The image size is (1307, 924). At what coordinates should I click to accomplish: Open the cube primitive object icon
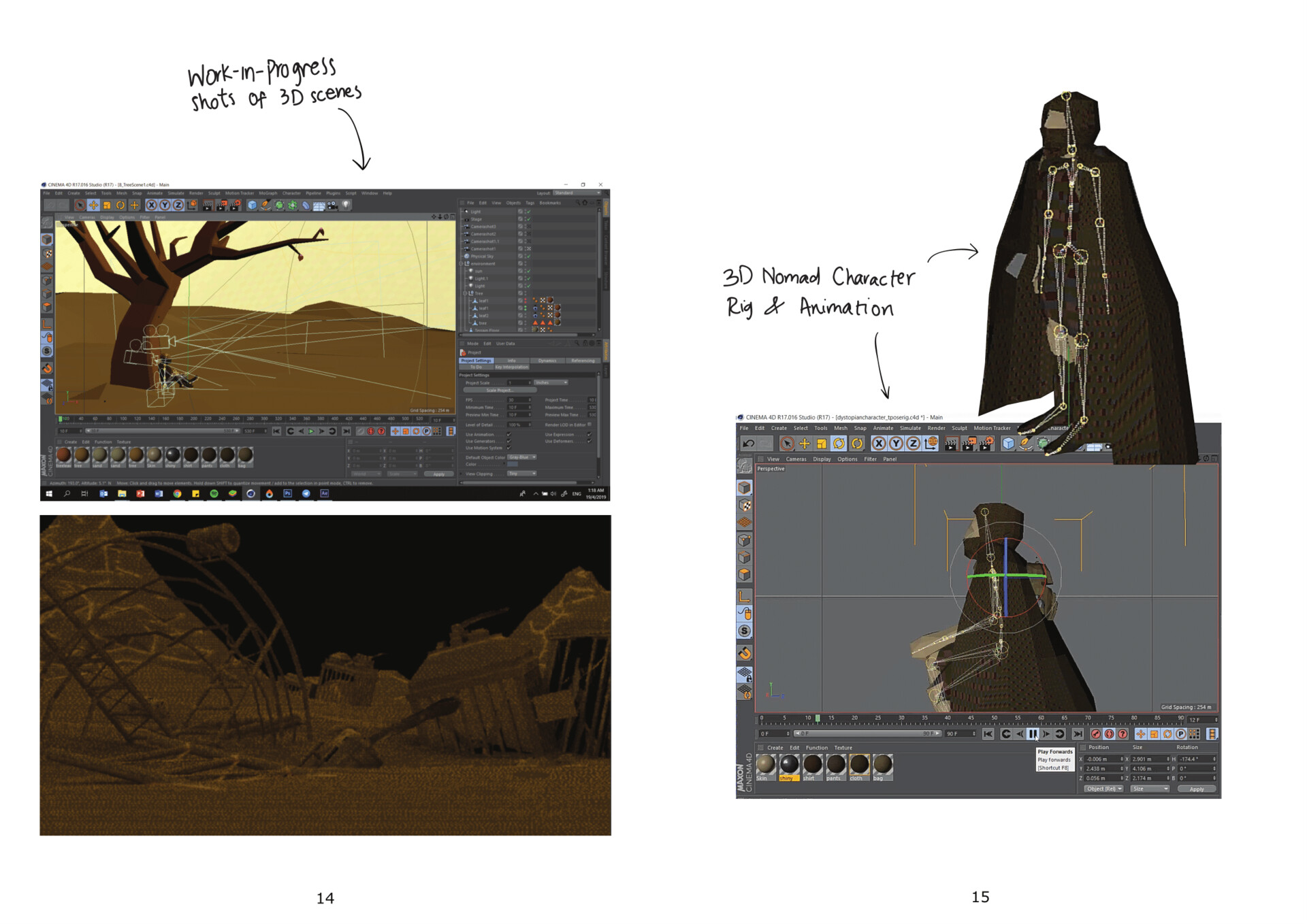[251, 204]
